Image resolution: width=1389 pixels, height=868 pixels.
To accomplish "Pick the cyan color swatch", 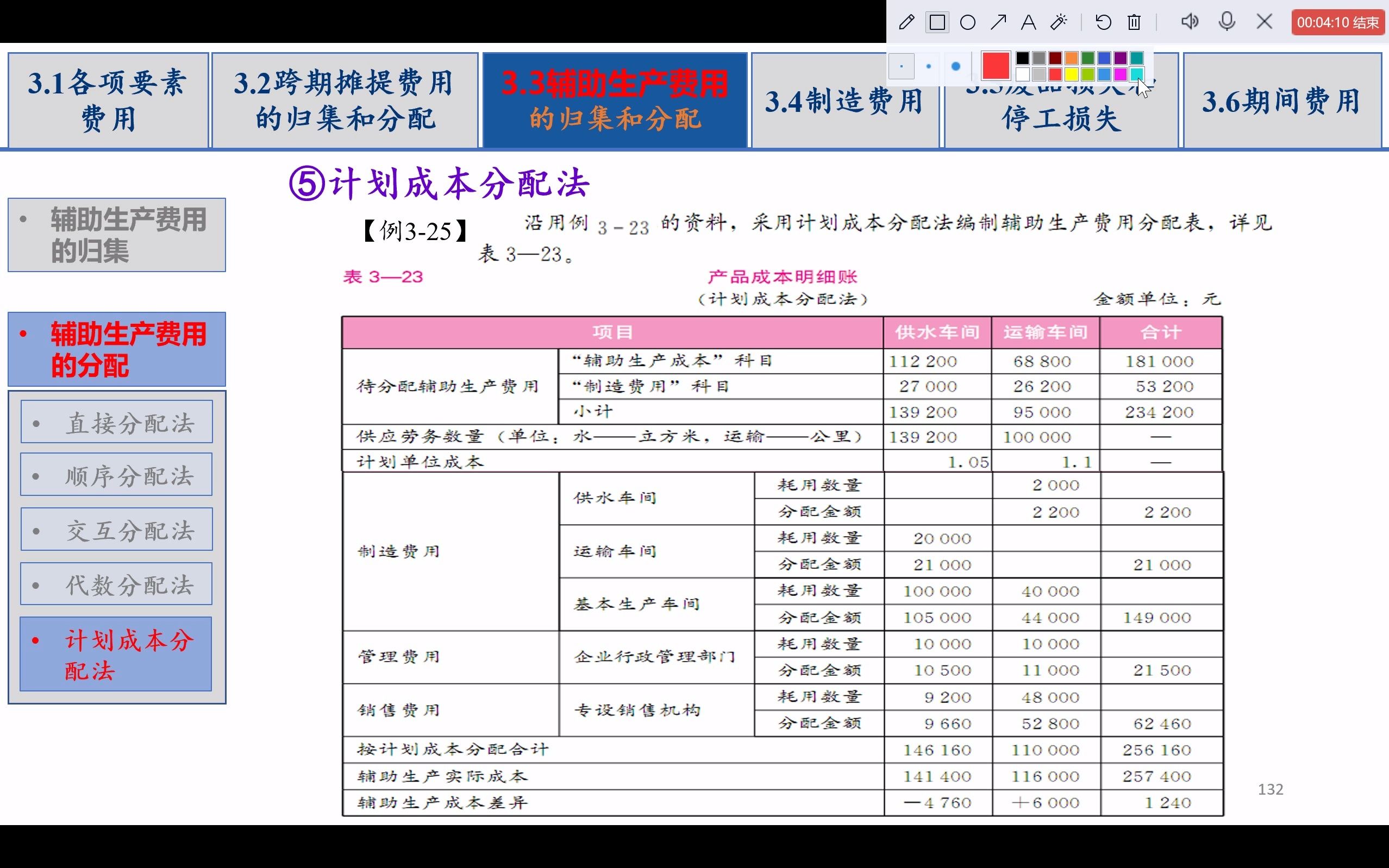I will pyautogui.click(x=1136, y=74).
